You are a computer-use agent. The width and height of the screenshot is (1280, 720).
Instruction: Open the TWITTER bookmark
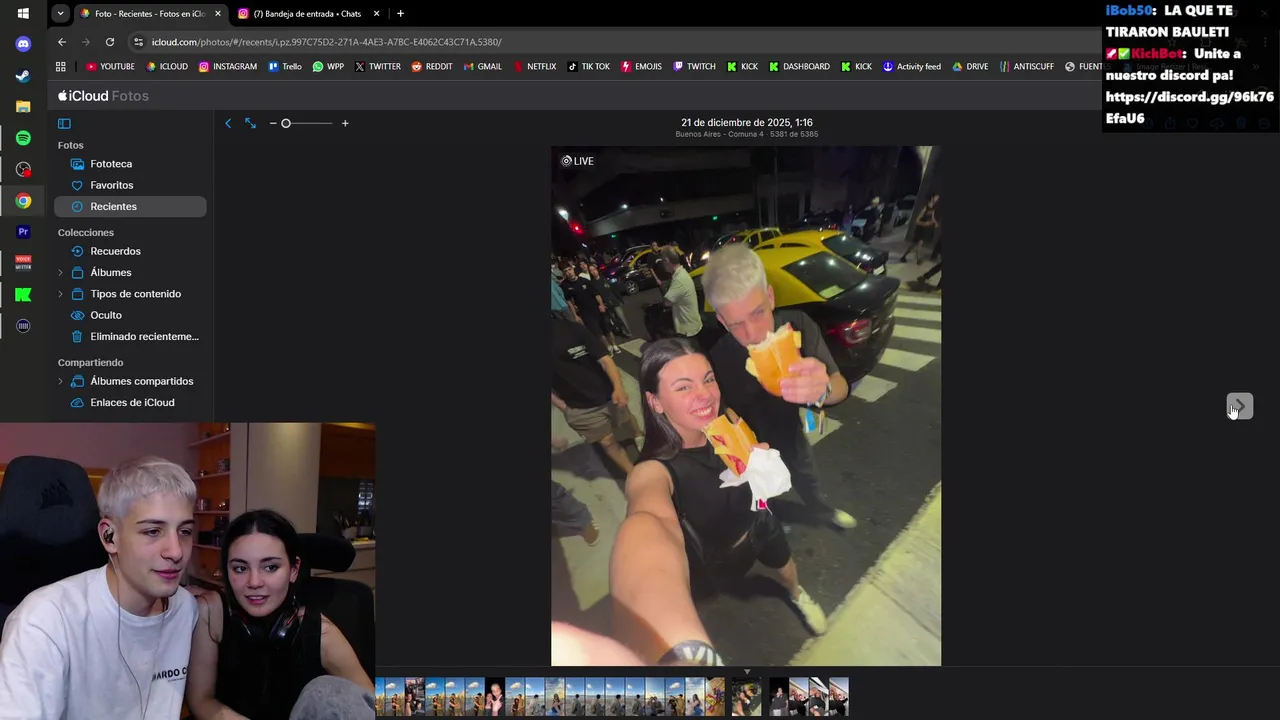(377, 67)
